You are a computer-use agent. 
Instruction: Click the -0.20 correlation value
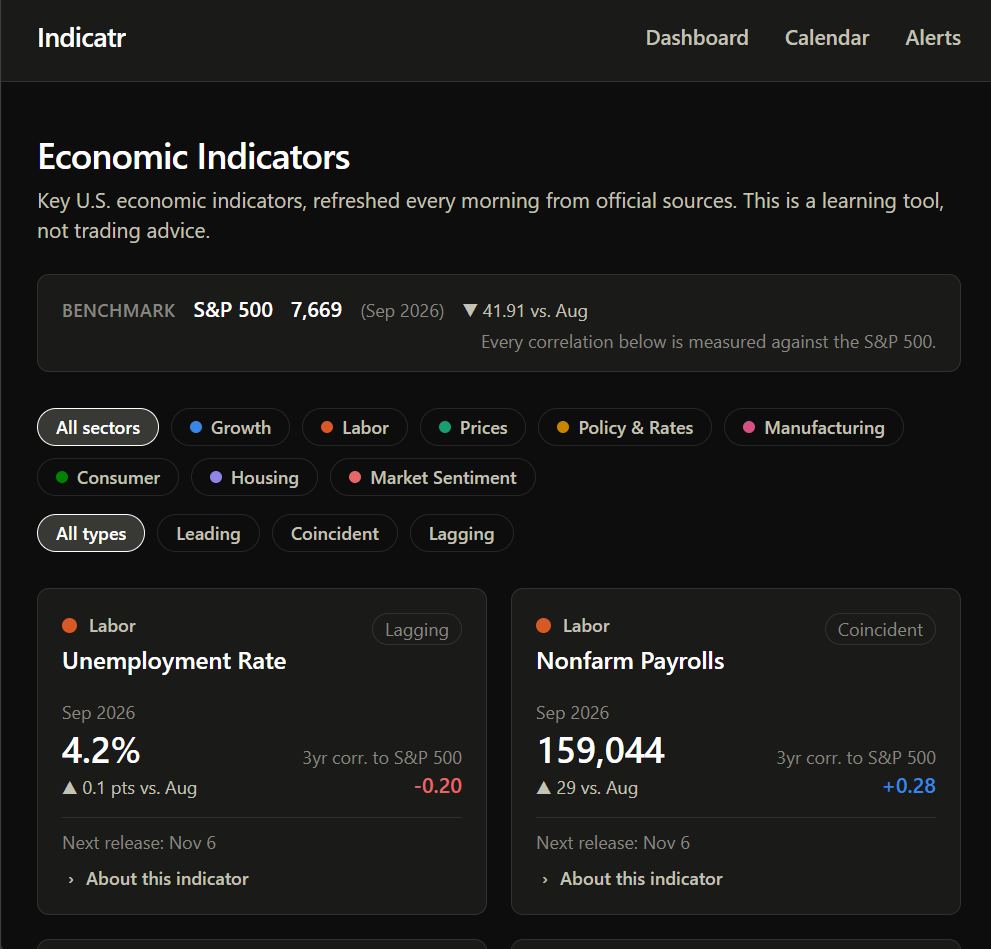438,786
